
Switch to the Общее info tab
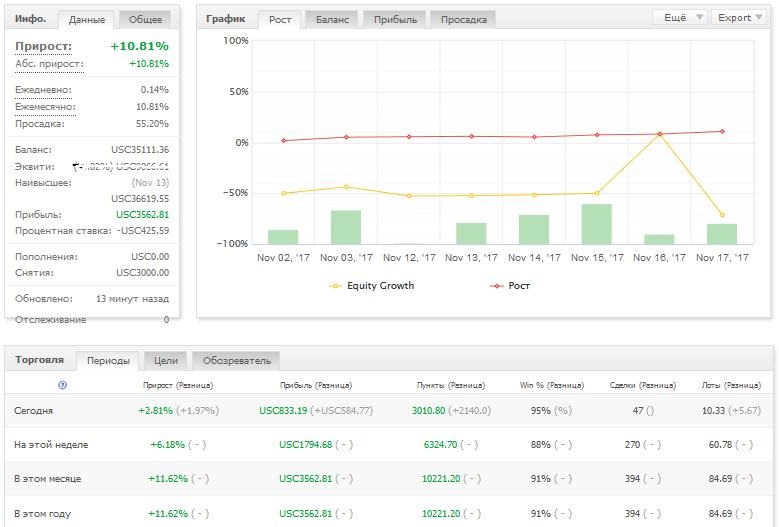point(145,20)
